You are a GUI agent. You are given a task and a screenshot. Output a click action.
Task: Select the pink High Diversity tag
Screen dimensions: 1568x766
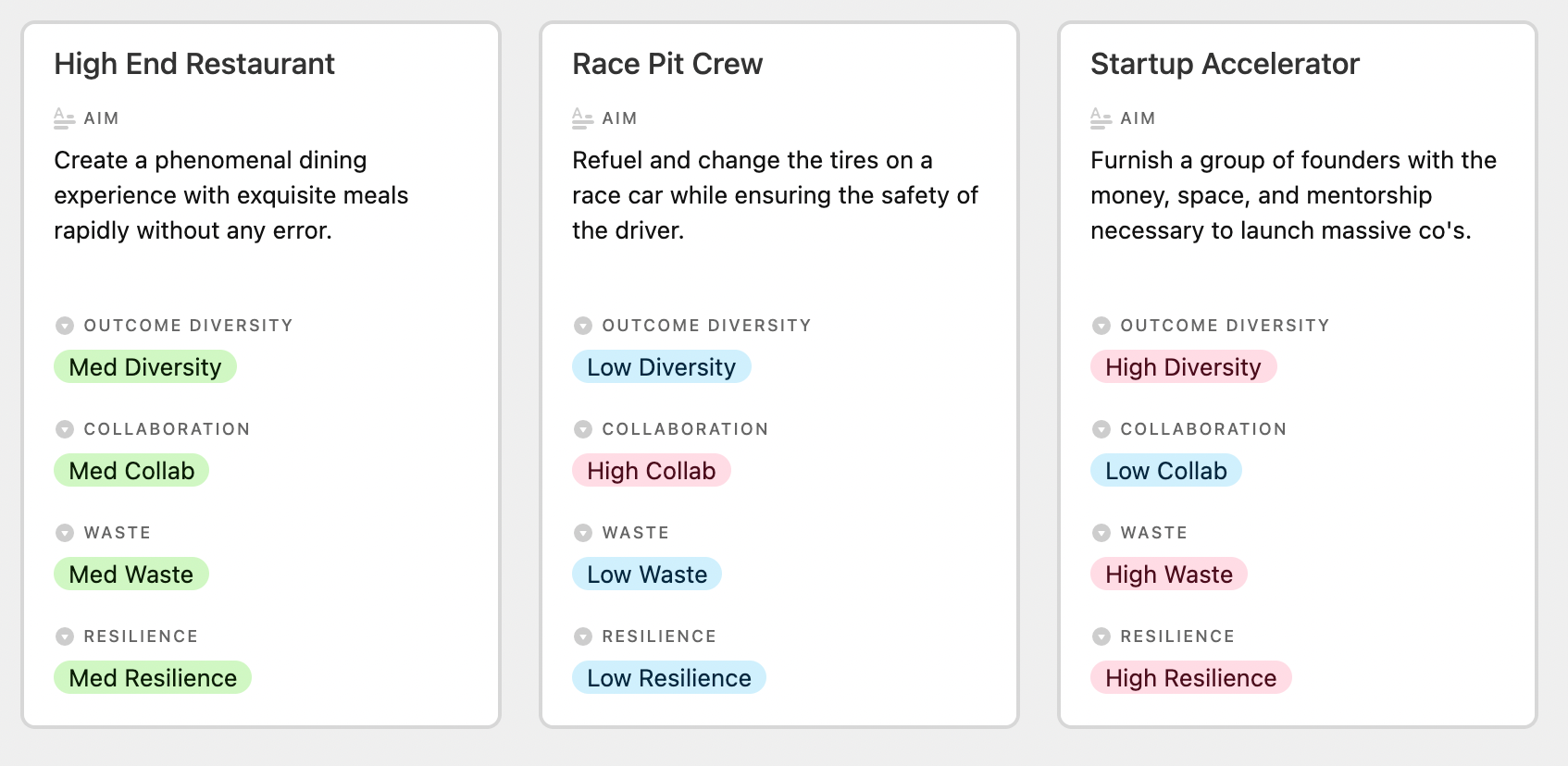click(x=1184, y=367)
